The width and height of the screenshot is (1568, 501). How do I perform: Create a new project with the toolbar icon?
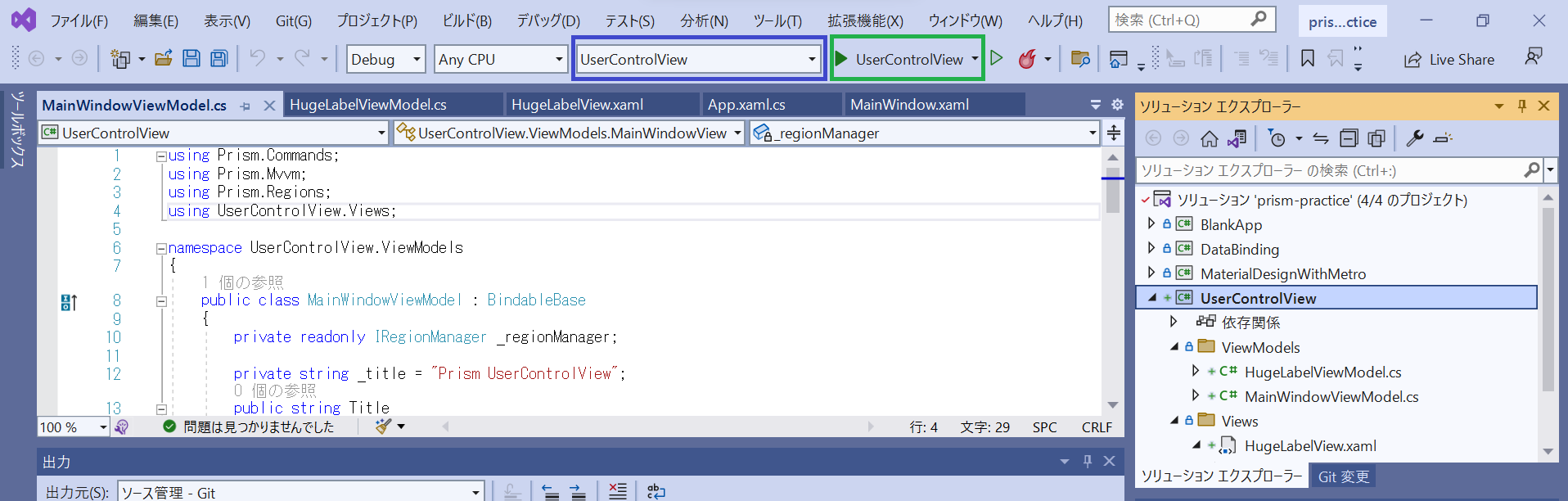(x=120, y=59)
